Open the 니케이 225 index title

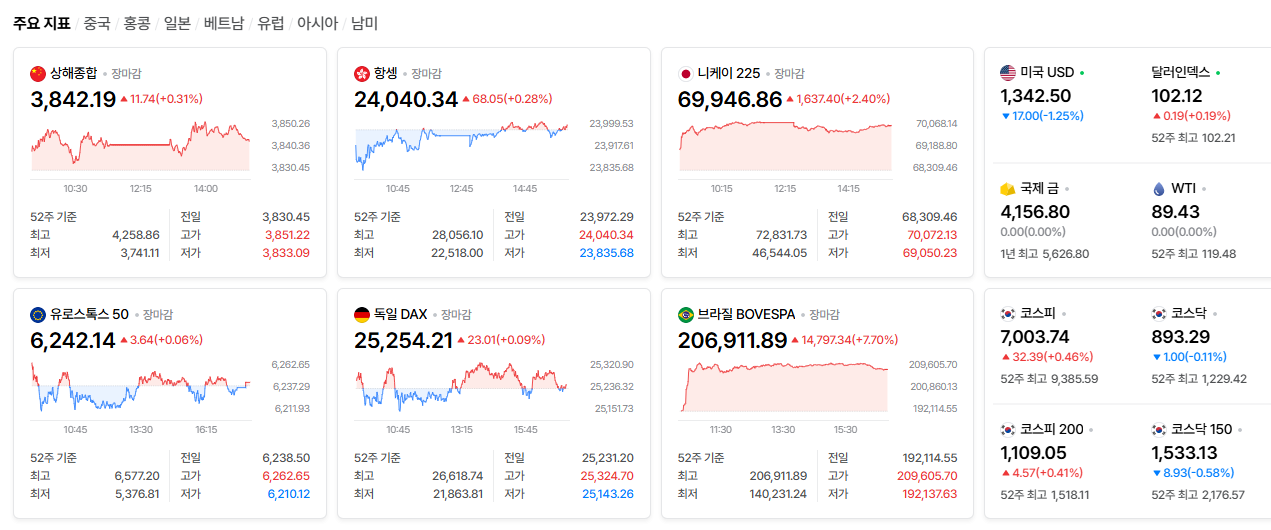729,73
